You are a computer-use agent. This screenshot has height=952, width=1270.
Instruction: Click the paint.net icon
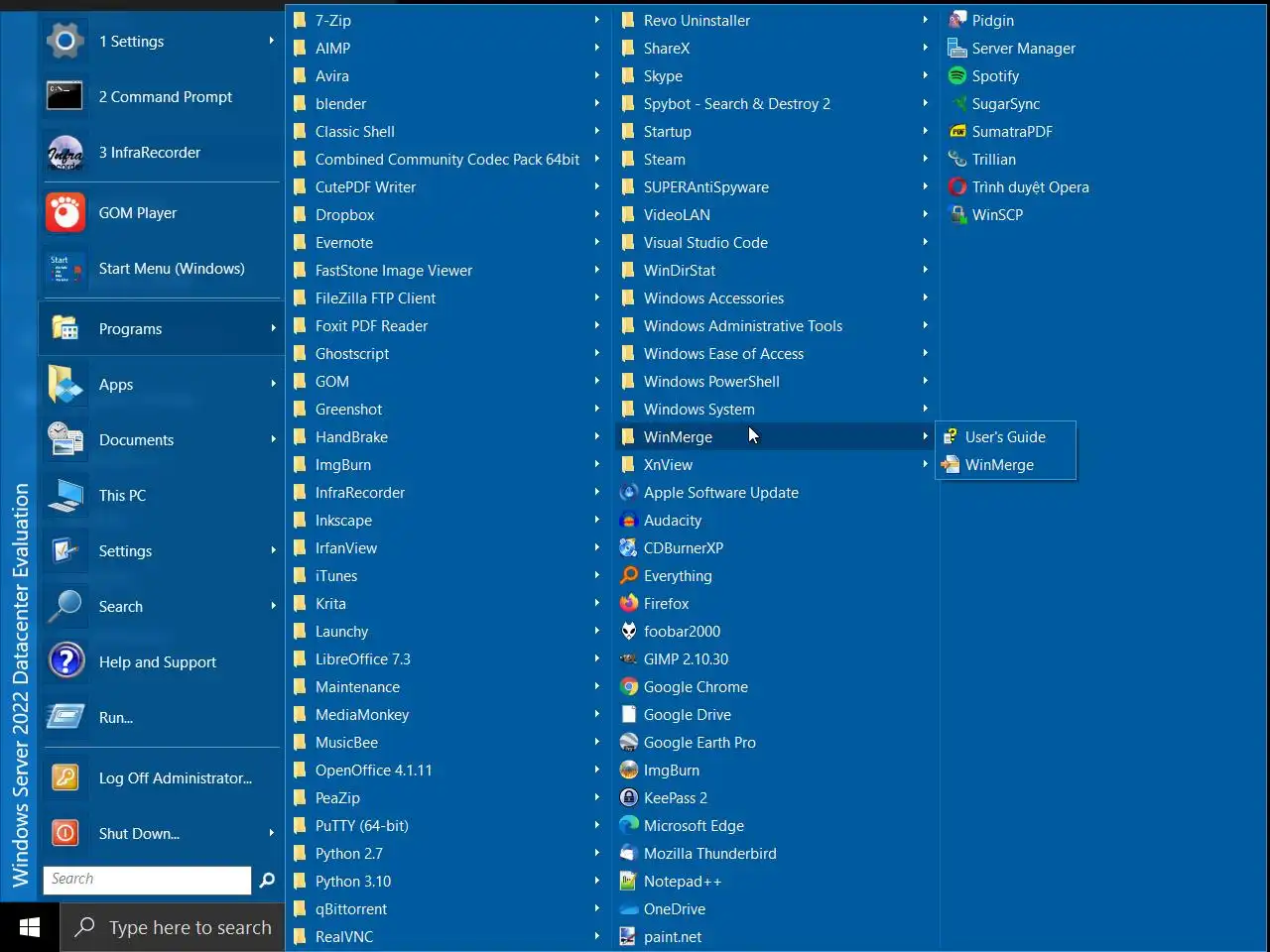click(628, 936)
